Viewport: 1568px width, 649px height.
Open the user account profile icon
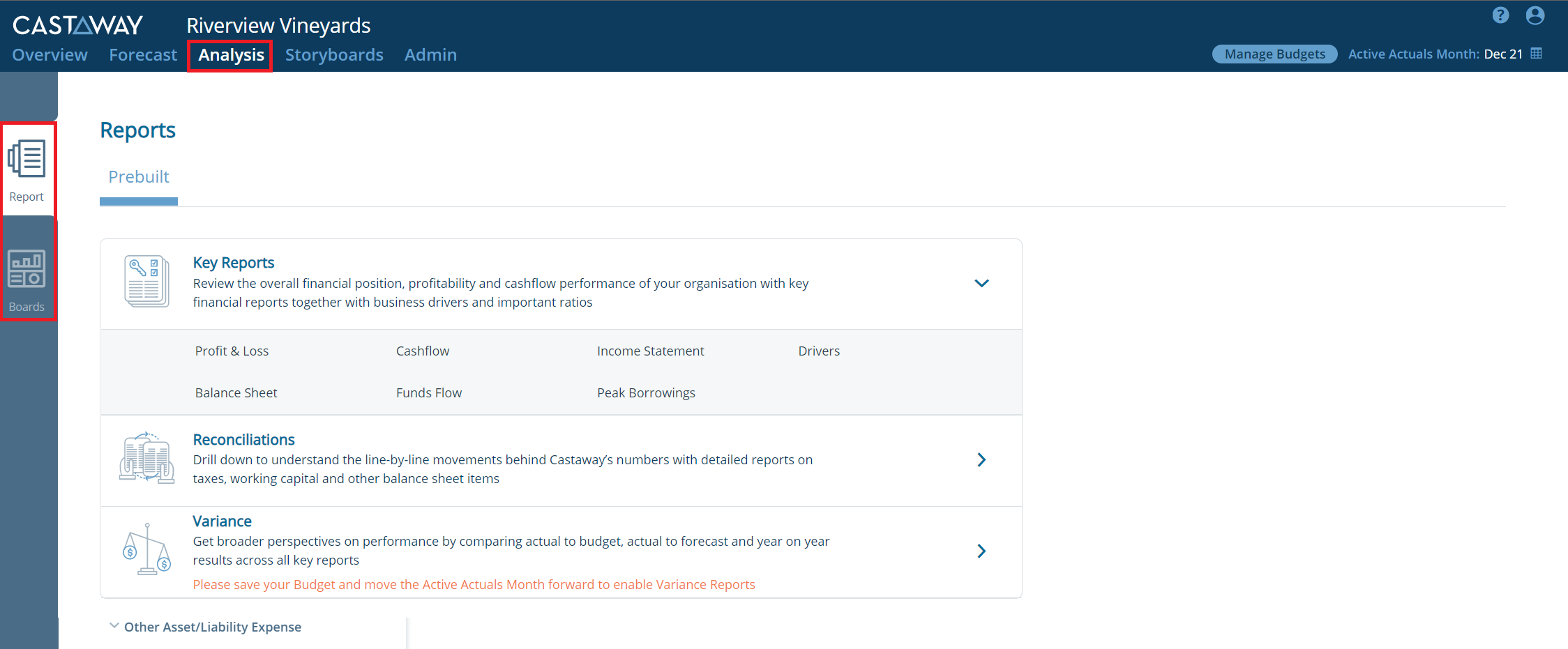point(1535,15)
